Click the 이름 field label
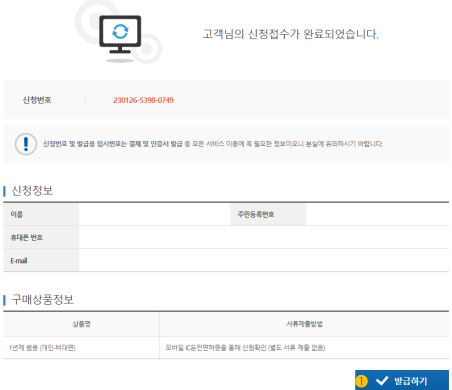The image size is (452, 390). (x=16, y=214)
